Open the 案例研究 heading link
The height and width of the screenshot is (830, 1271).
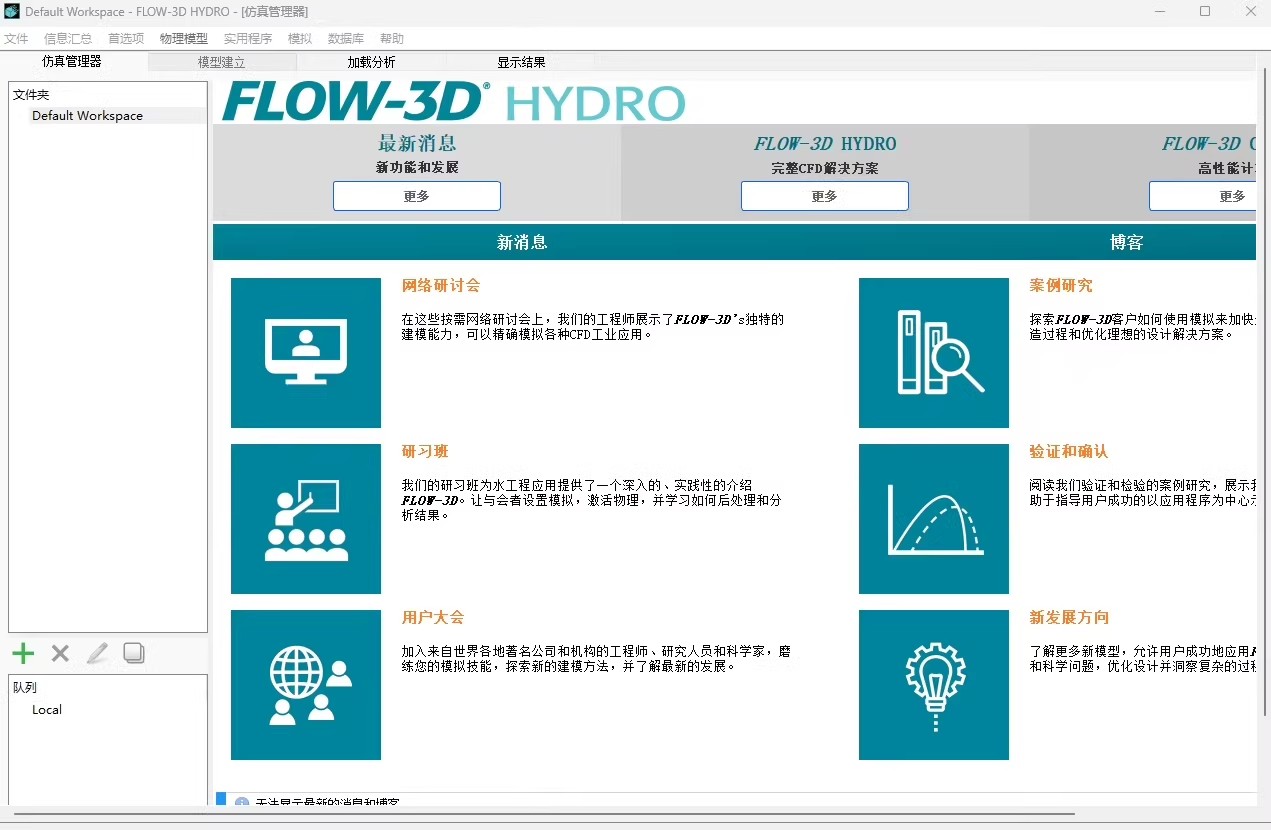1061,286
